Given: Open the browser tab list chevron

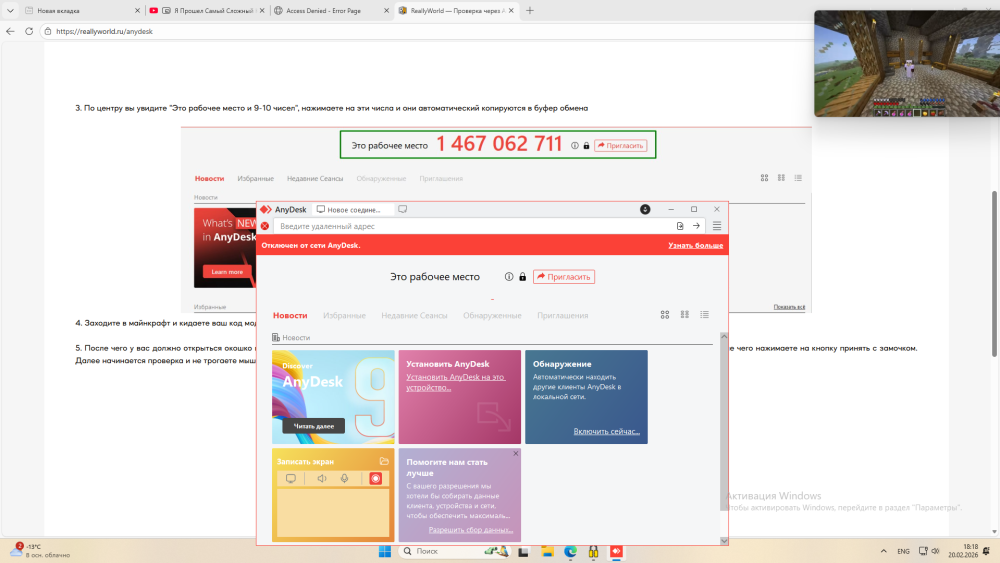Looking at the screenshot, I should [10, 10].
